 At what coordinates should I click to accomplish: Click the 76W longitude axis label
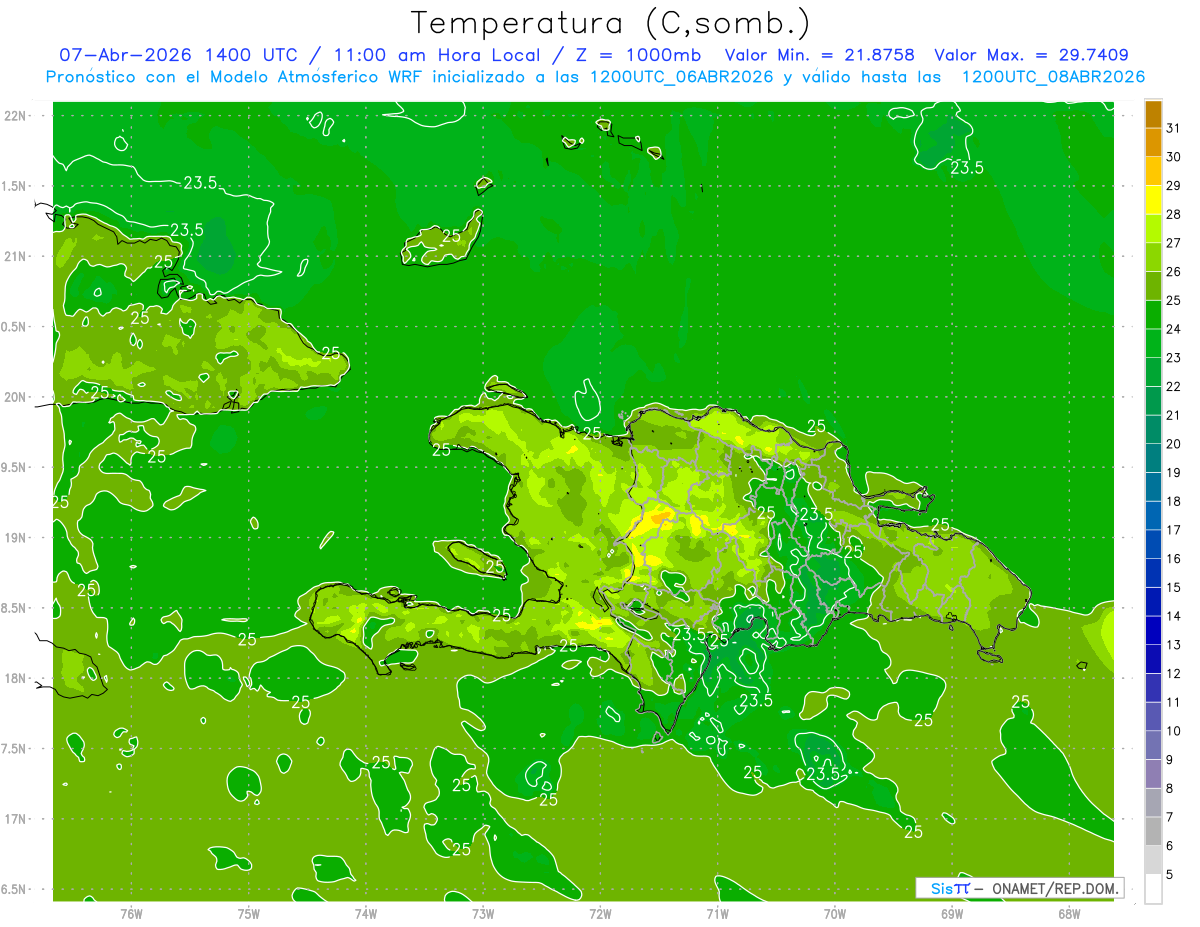131,913
